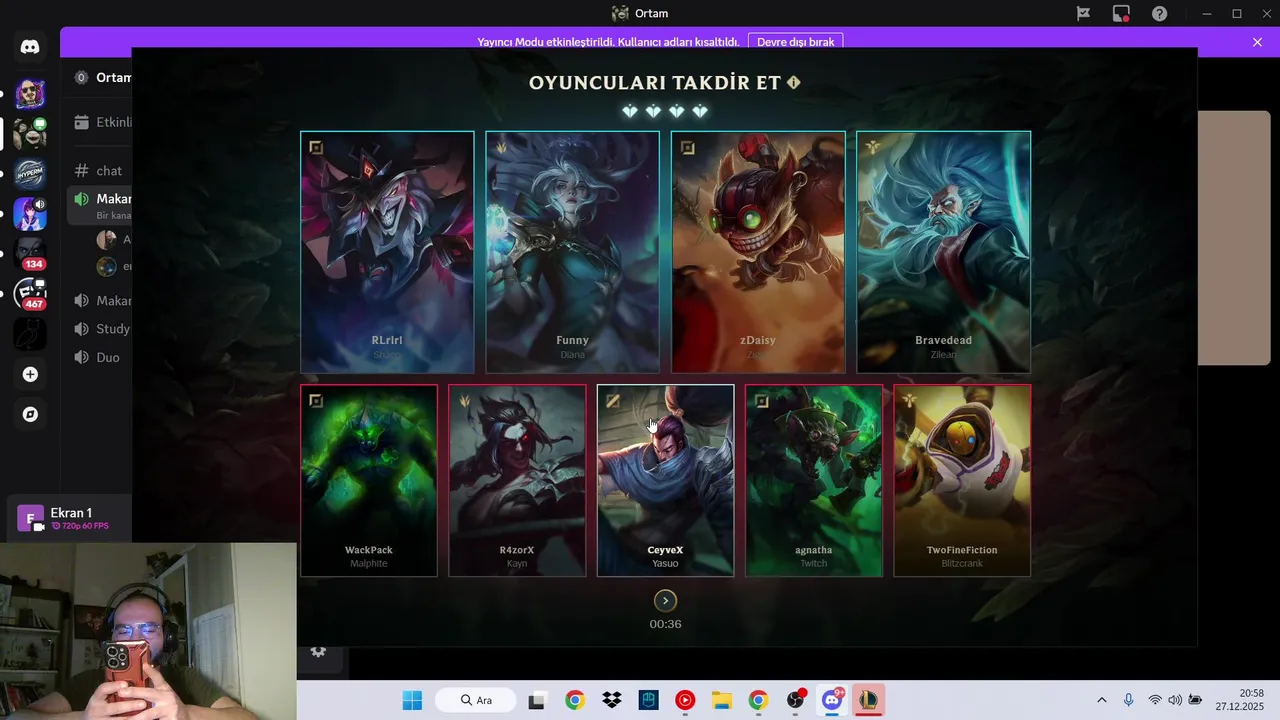
Task: Click the info icon beside Oyuncuları Takdir Et
Action: click(794, 82)
